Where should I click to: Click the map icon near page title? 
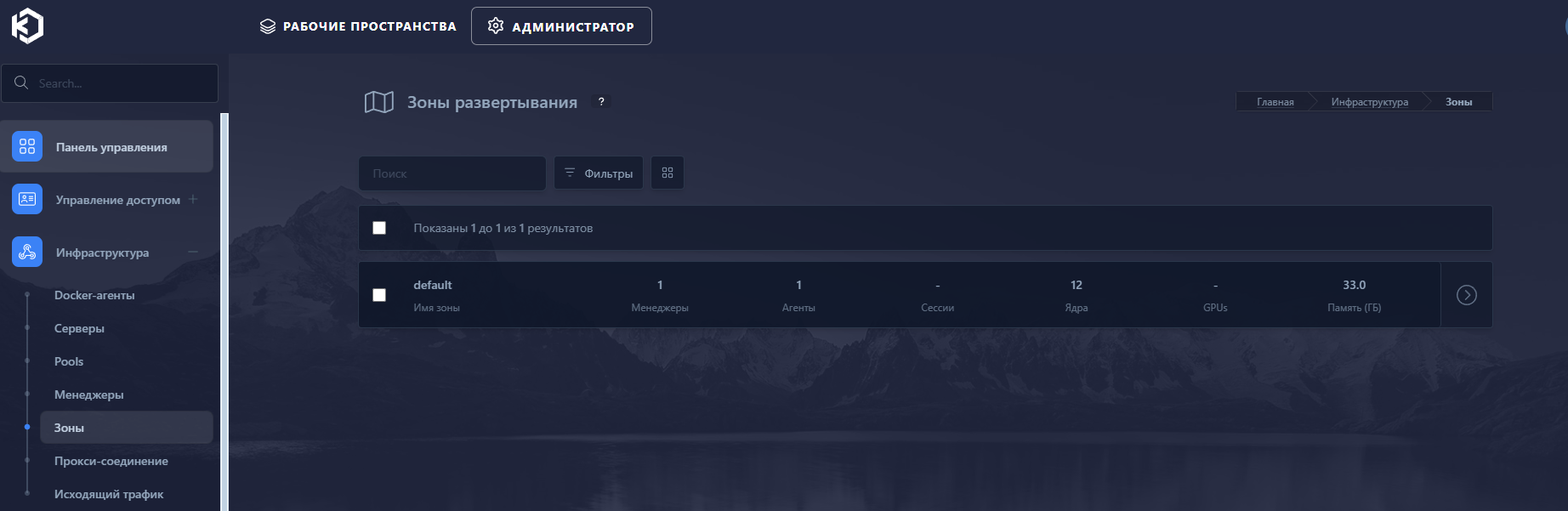coord(378,103)
